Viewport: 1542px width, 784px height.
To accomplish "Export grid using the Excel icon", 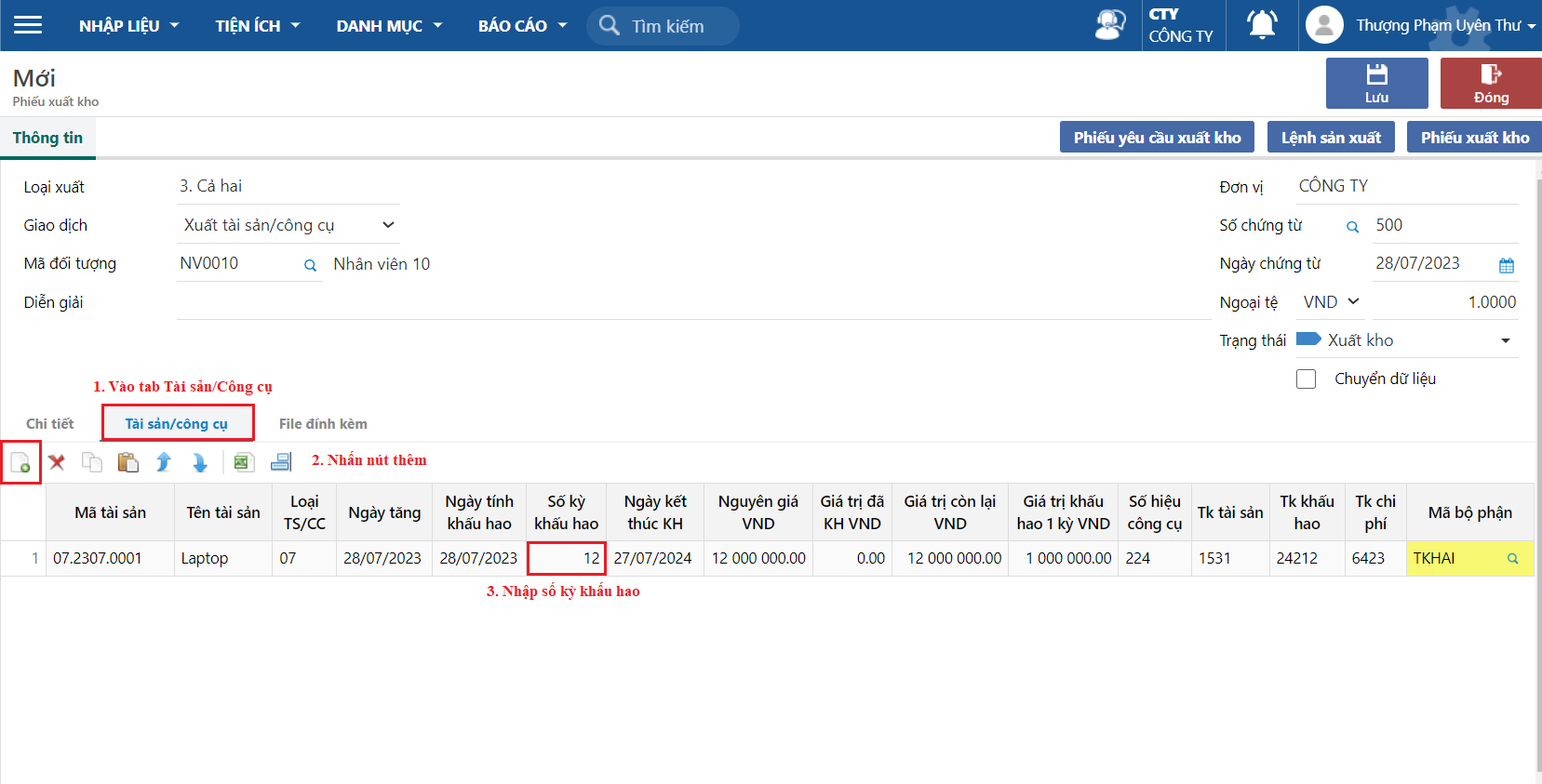I will [244, 462].
